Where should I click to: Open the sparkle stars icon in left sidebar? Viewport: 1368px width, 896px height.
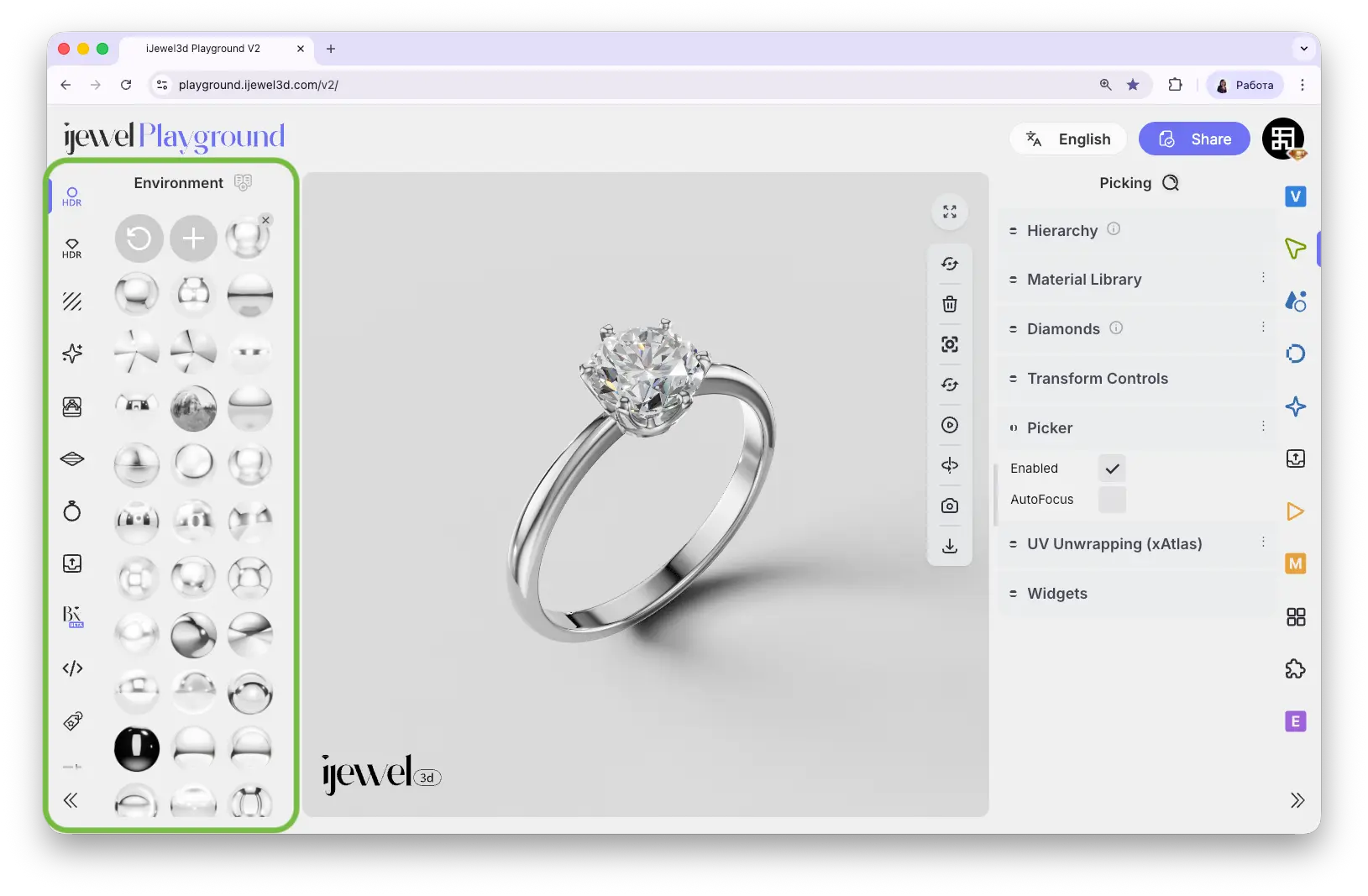72,353
